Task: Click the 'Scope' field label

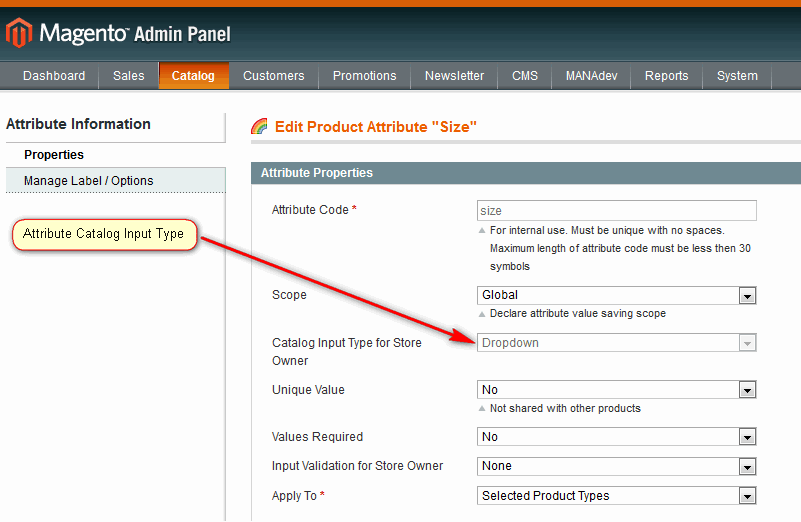Action: pos(289,295)
